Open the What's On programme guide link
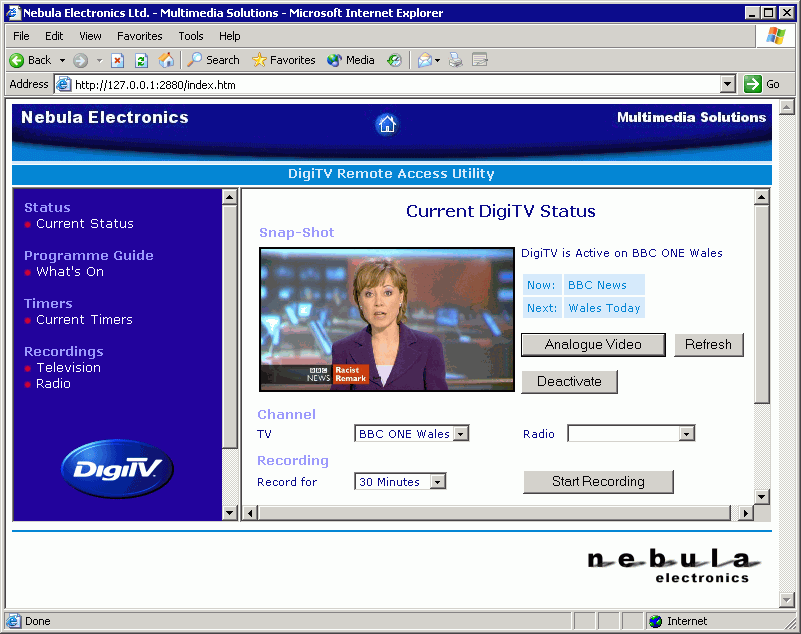Image resolution: width=801 pixels, height=634 pixels. [70, 272]
